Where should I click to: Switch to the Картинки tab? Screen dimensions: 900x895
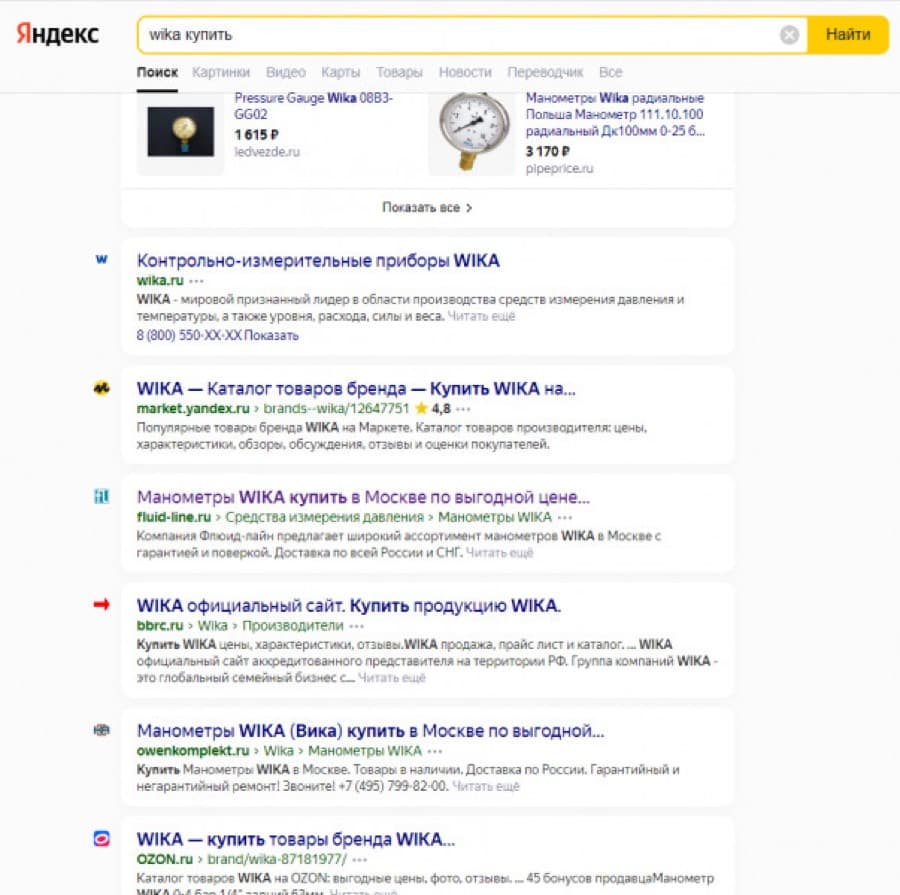point(221,72)
